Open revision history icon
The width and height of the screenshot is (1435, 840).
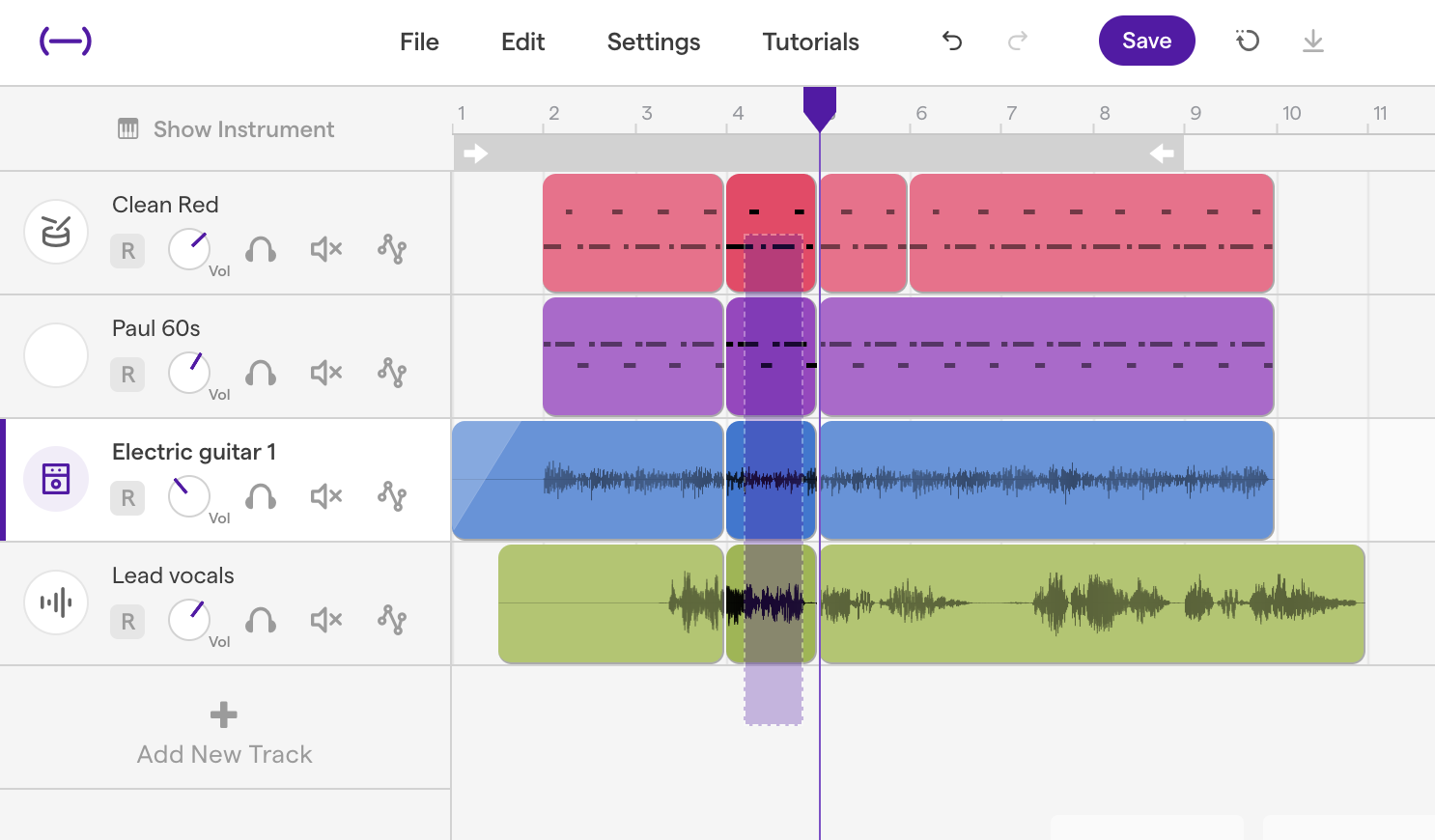coord(1248,41)
